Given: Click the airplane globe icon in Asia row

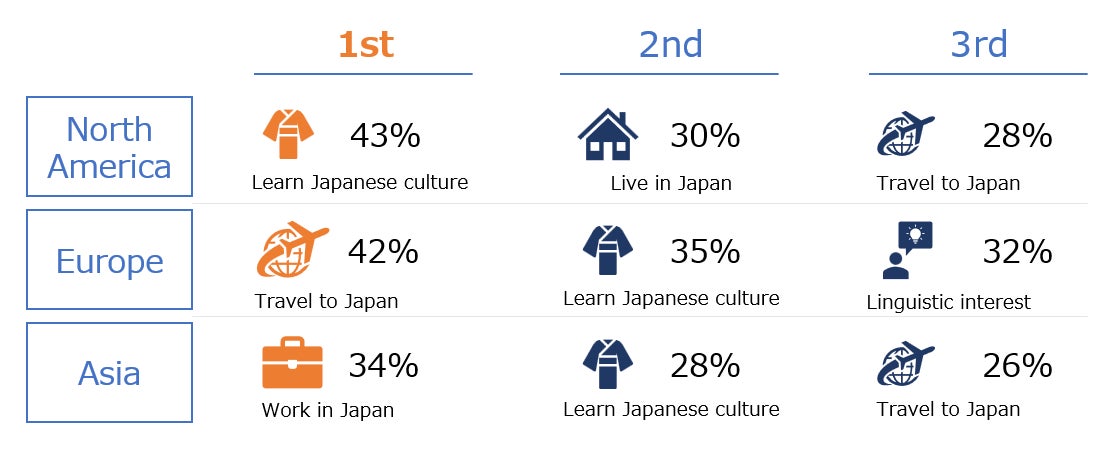Looking at the screenshot, I should (x=905, y=364).
